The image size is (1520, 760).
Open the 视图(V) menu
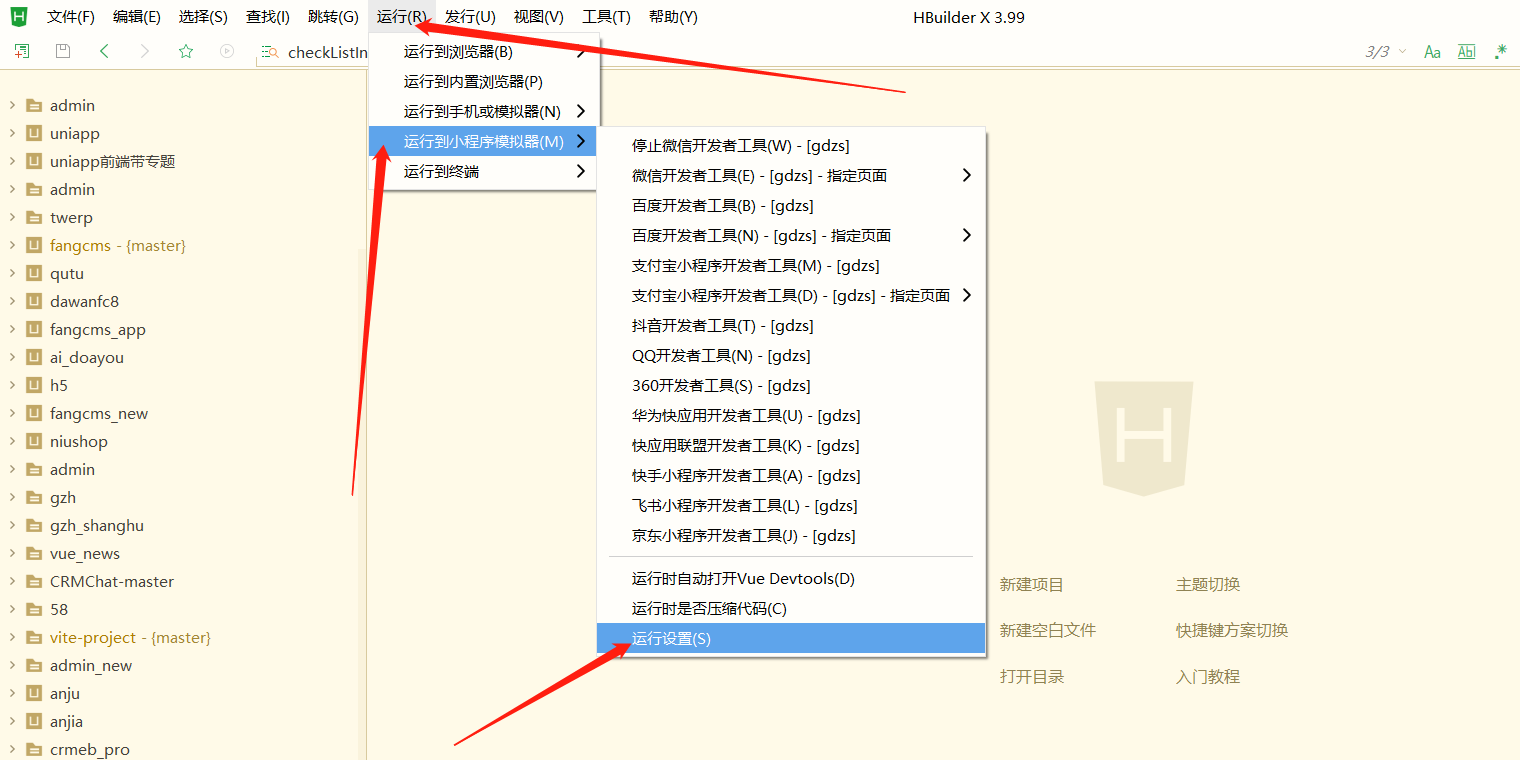(x=538, y=17)
